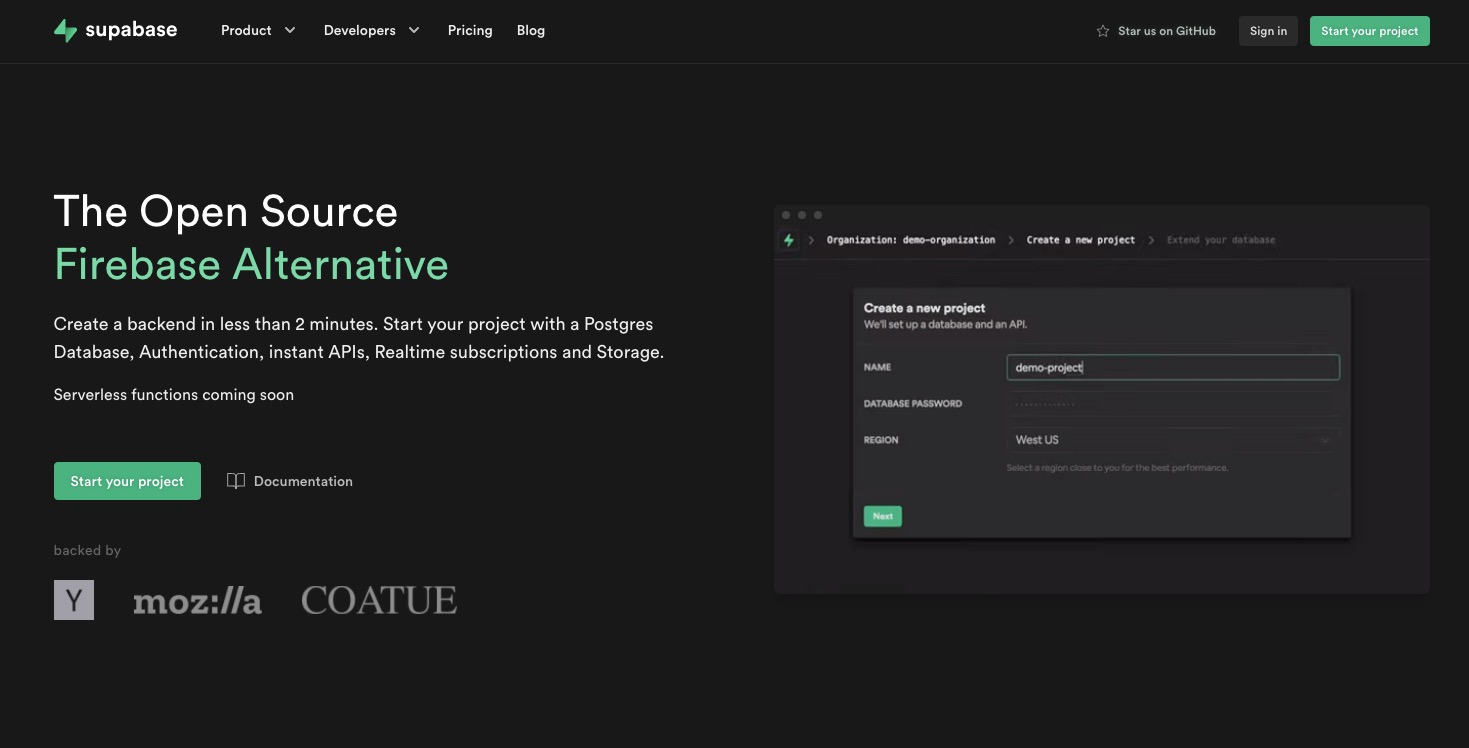Click the Mozilla logo
The image size is (1469, 748).
197,601
